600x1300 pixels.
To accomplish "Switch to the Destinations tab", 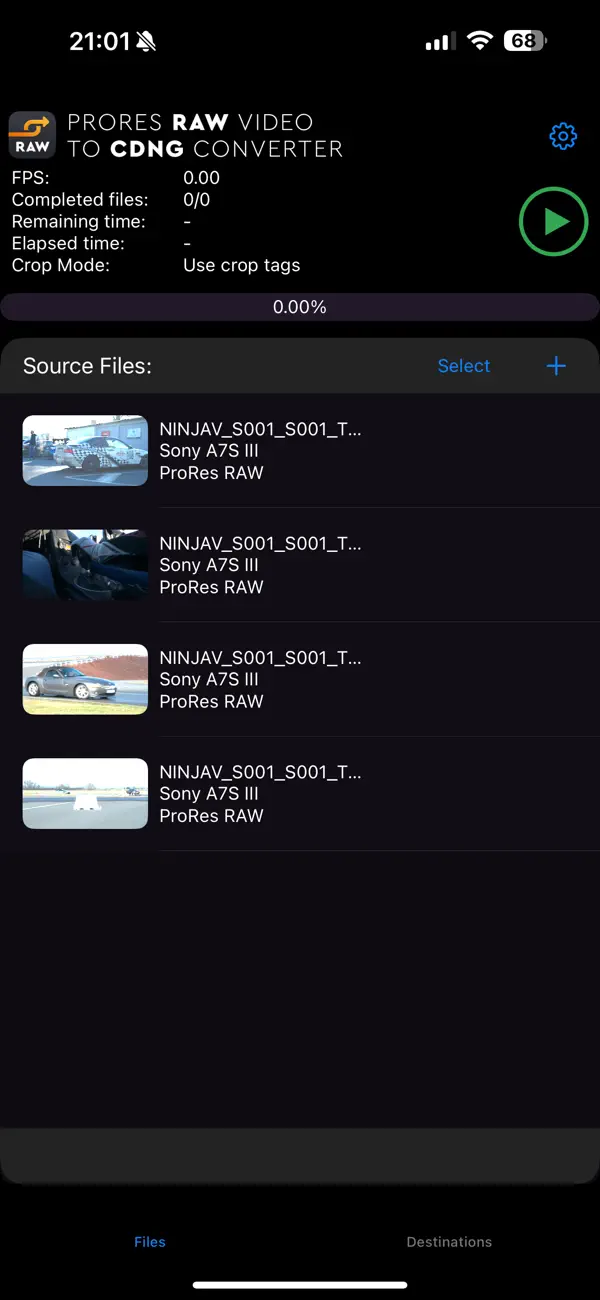I will coord(449,1242).
